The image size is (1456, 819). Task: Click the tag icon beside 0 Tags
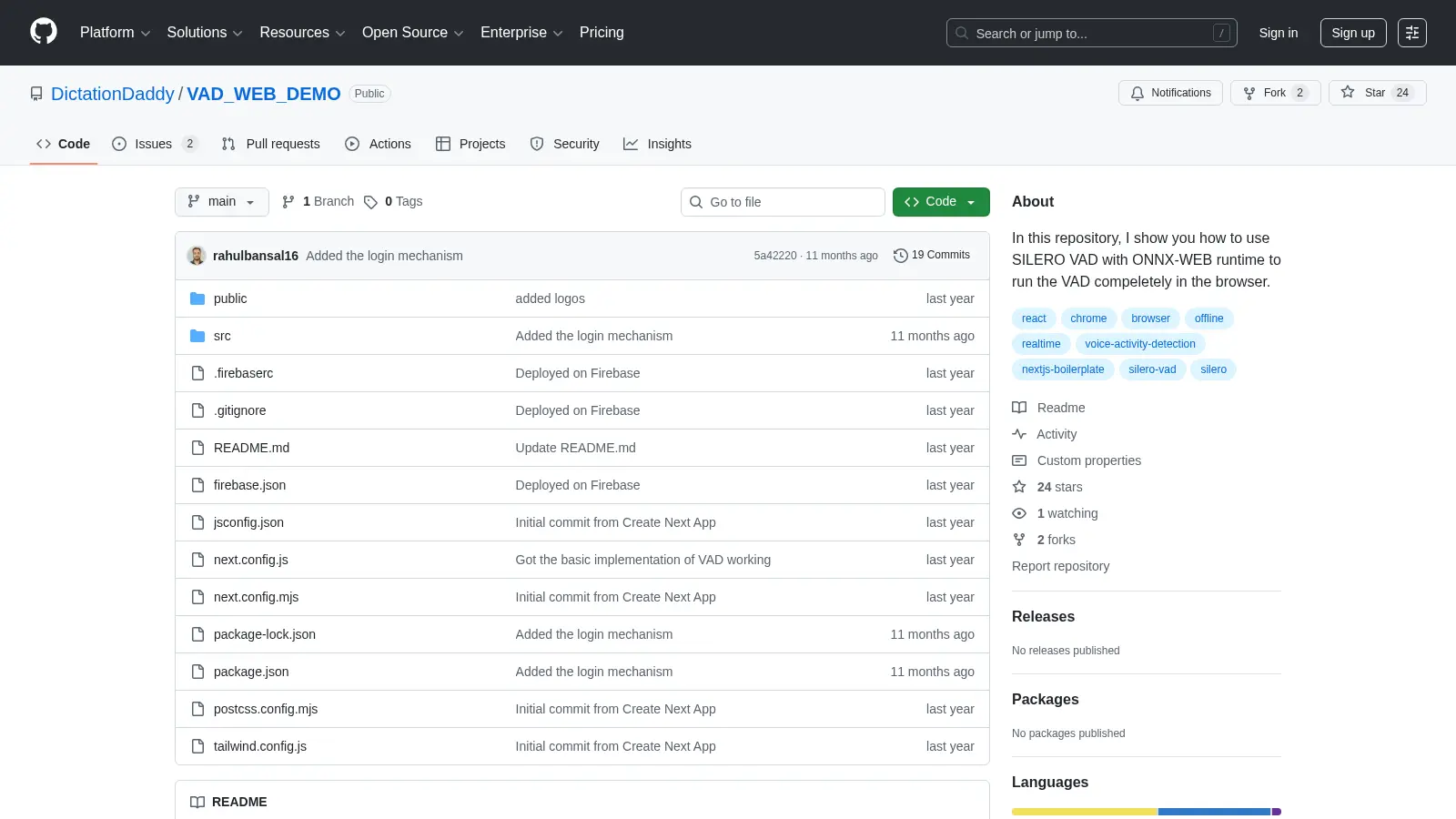point(370,202)
